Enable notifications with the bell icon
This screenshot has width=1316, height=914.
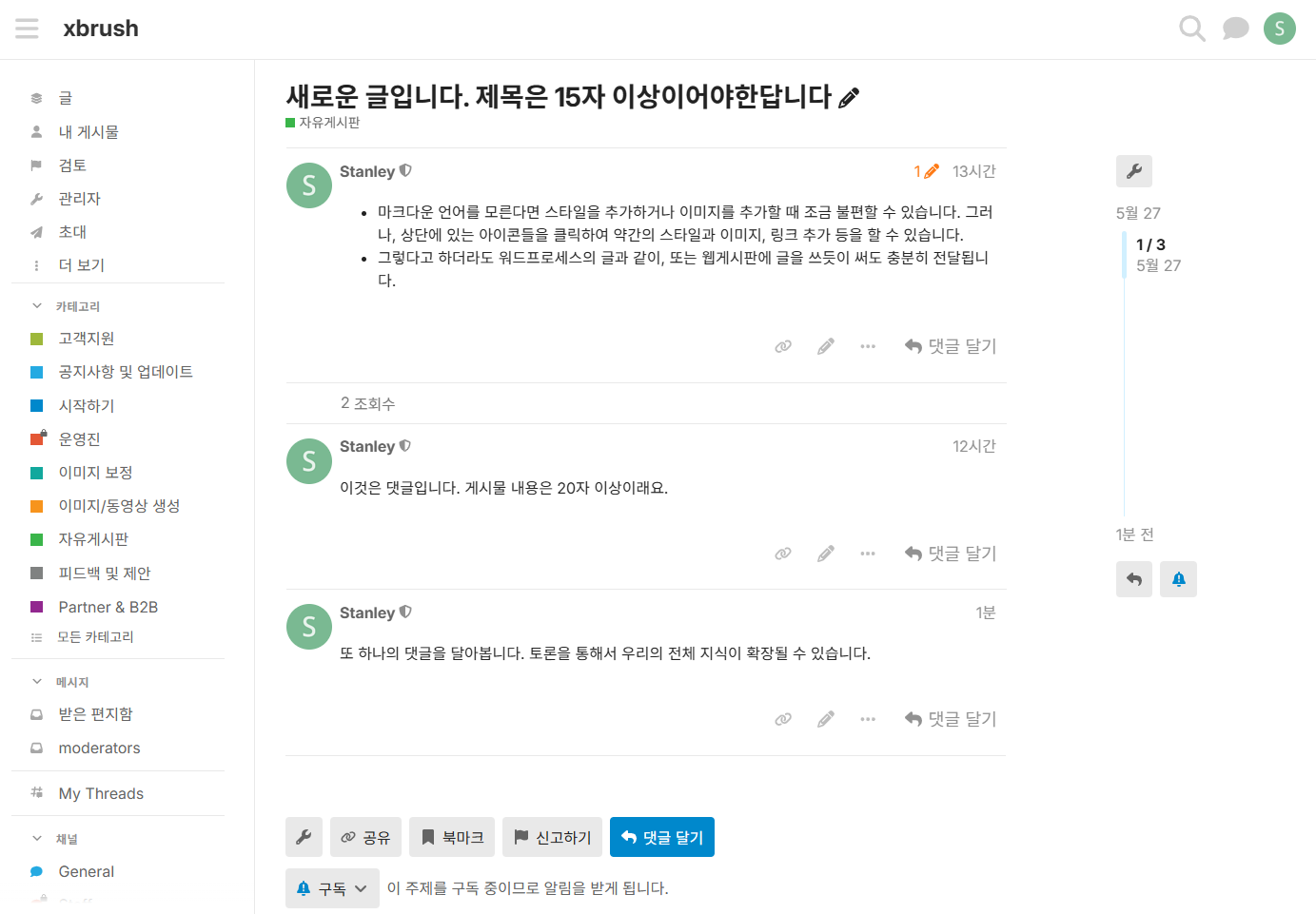pos(1178,578)
